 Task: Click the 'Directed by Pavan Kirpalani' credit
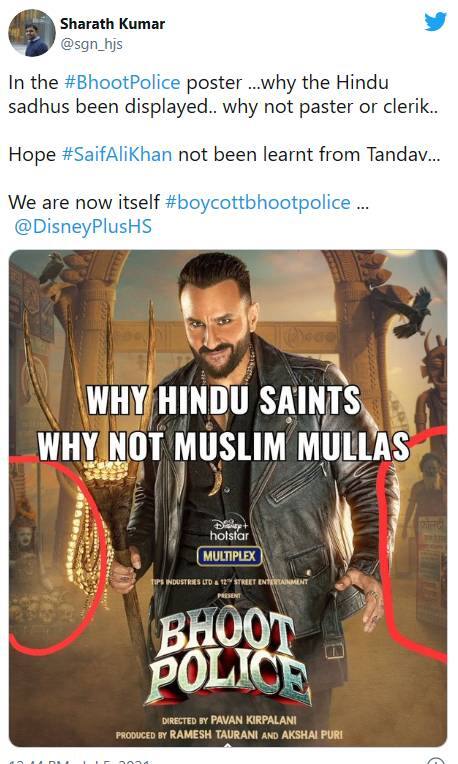(229, 720)
